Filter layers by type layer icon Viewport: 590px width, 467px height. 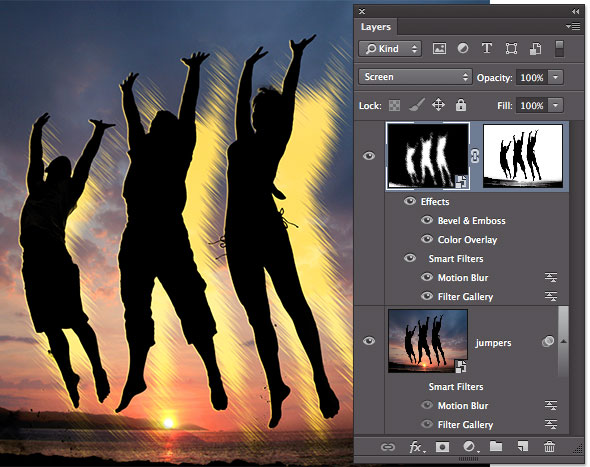point(487,49)
